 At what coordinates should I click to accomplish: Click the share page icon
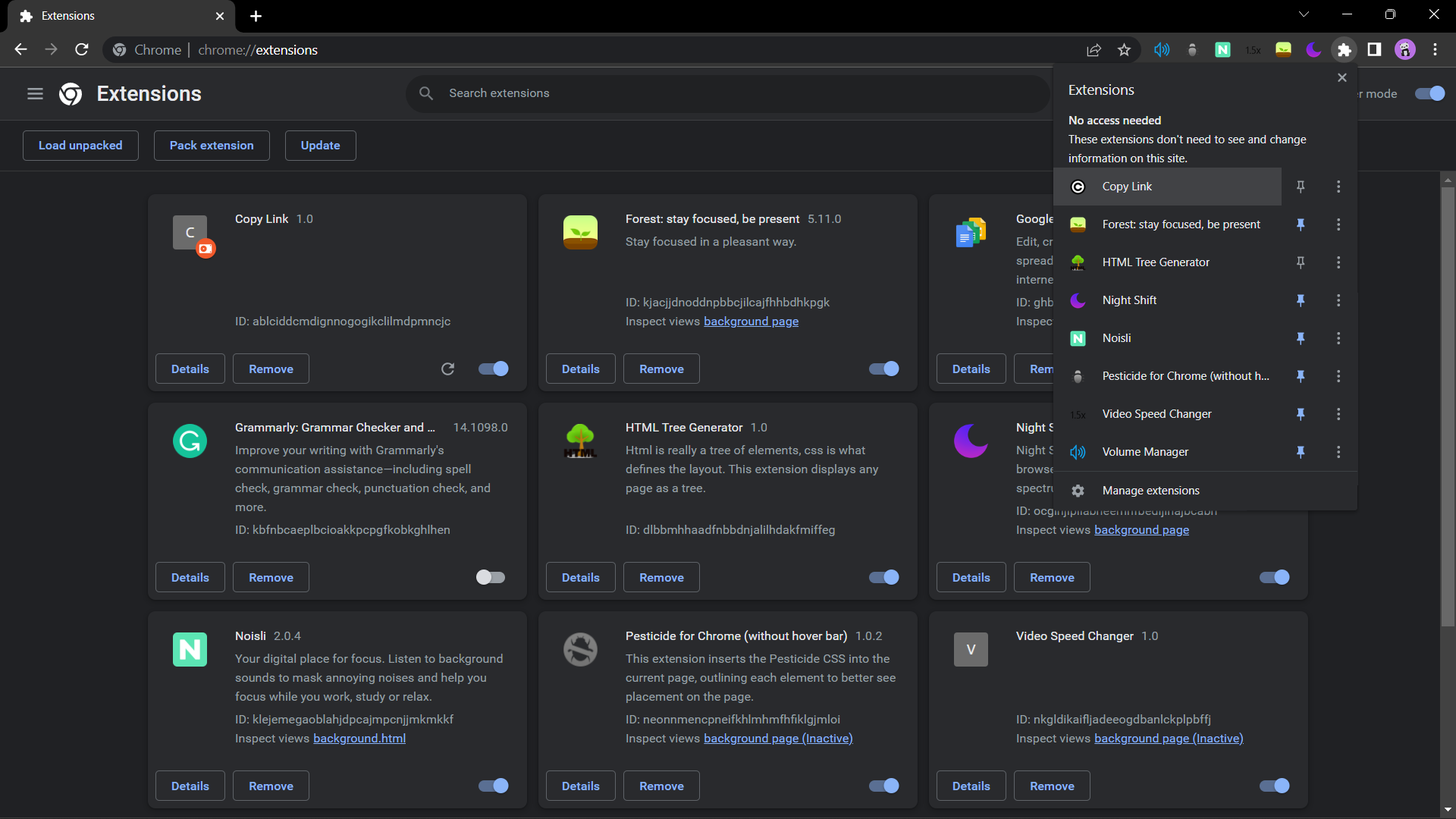point(1094,50)
